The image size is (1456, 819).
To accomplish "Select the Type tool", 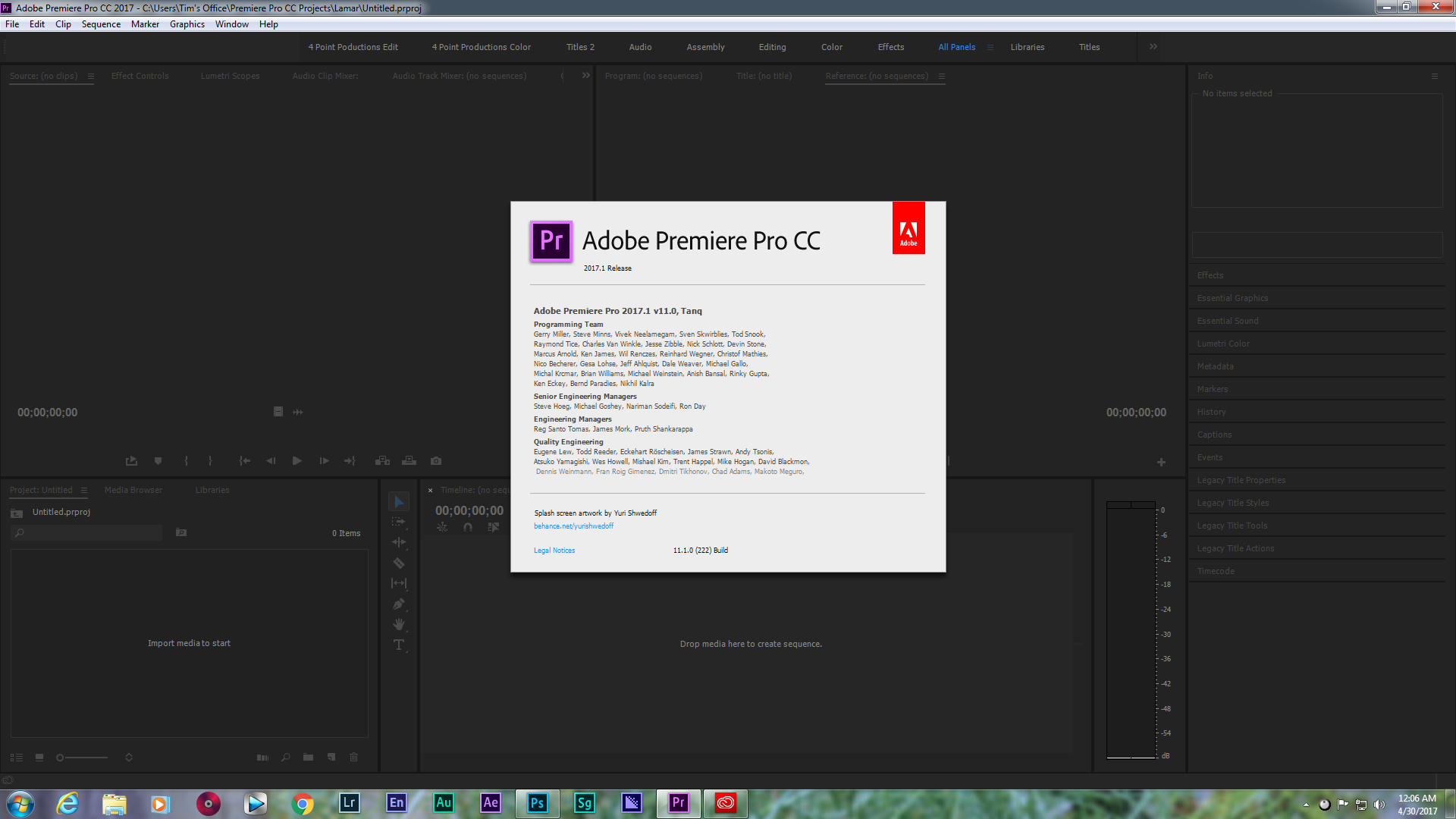I will coord(399,645).
